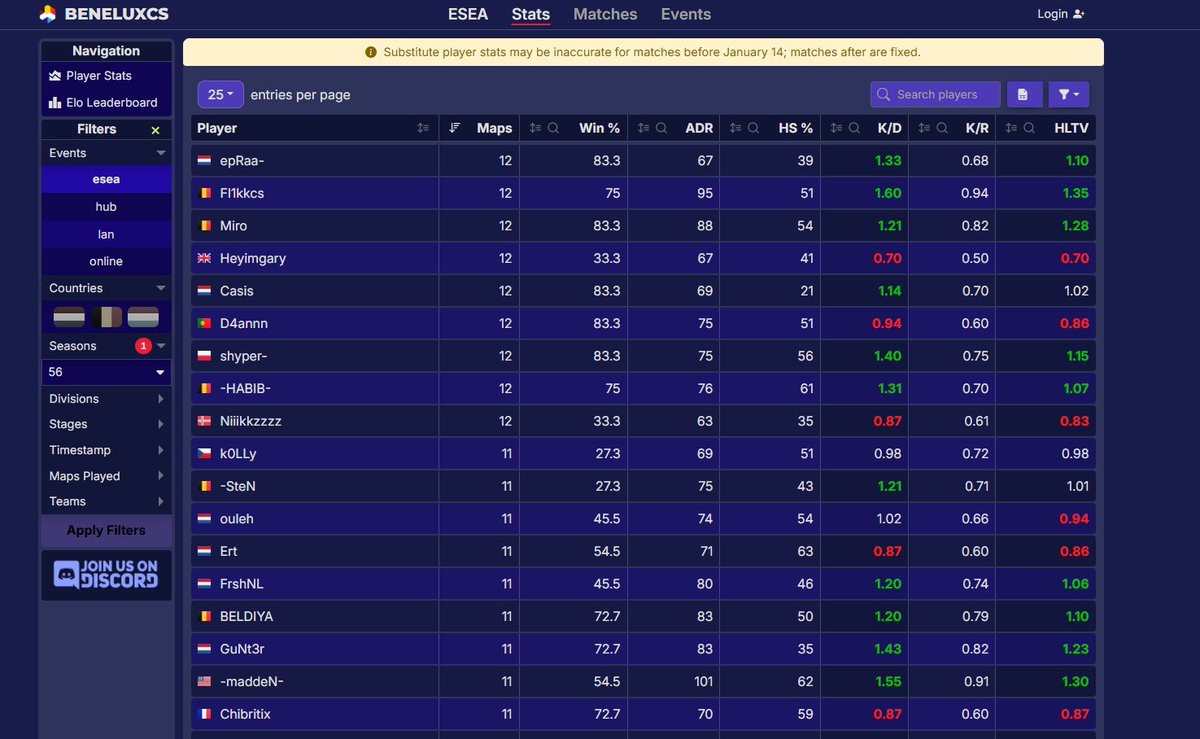
Task: Click the red Seasons badge showing 1
Action: (x=143, y=346)
